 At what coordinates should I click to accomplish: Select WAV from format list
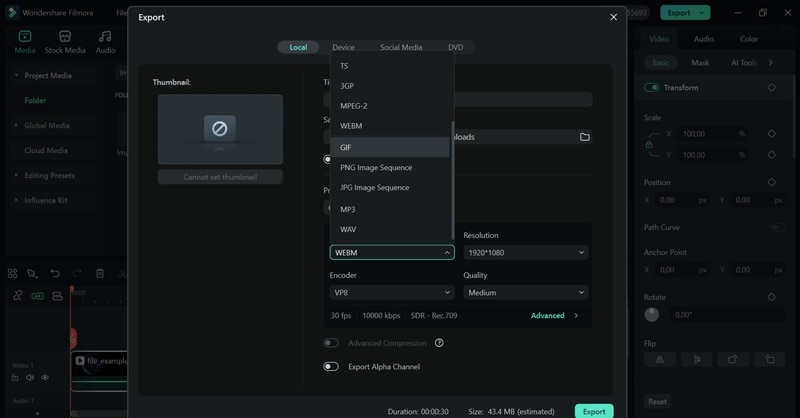(390, 229)
